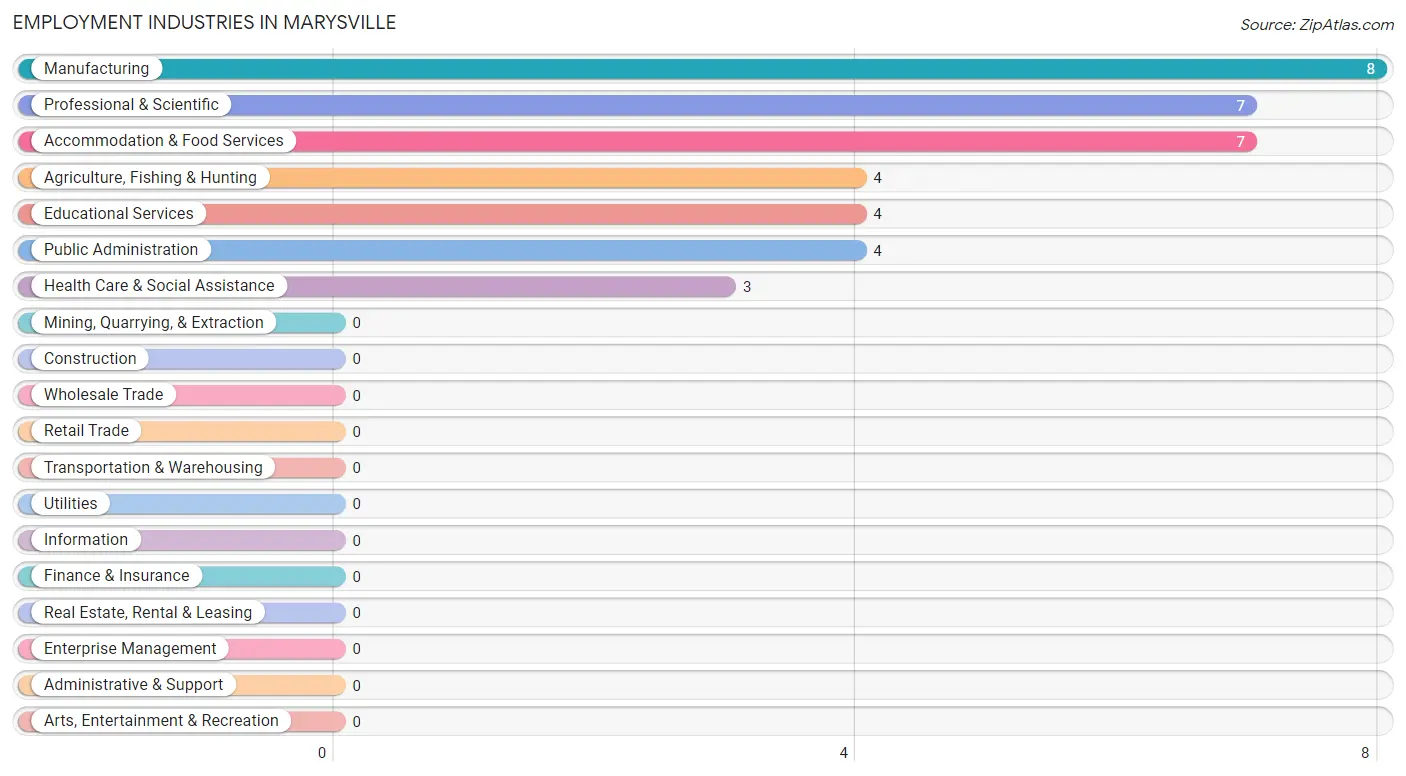Click the Educational Services value 4

(x=878, y=214)
